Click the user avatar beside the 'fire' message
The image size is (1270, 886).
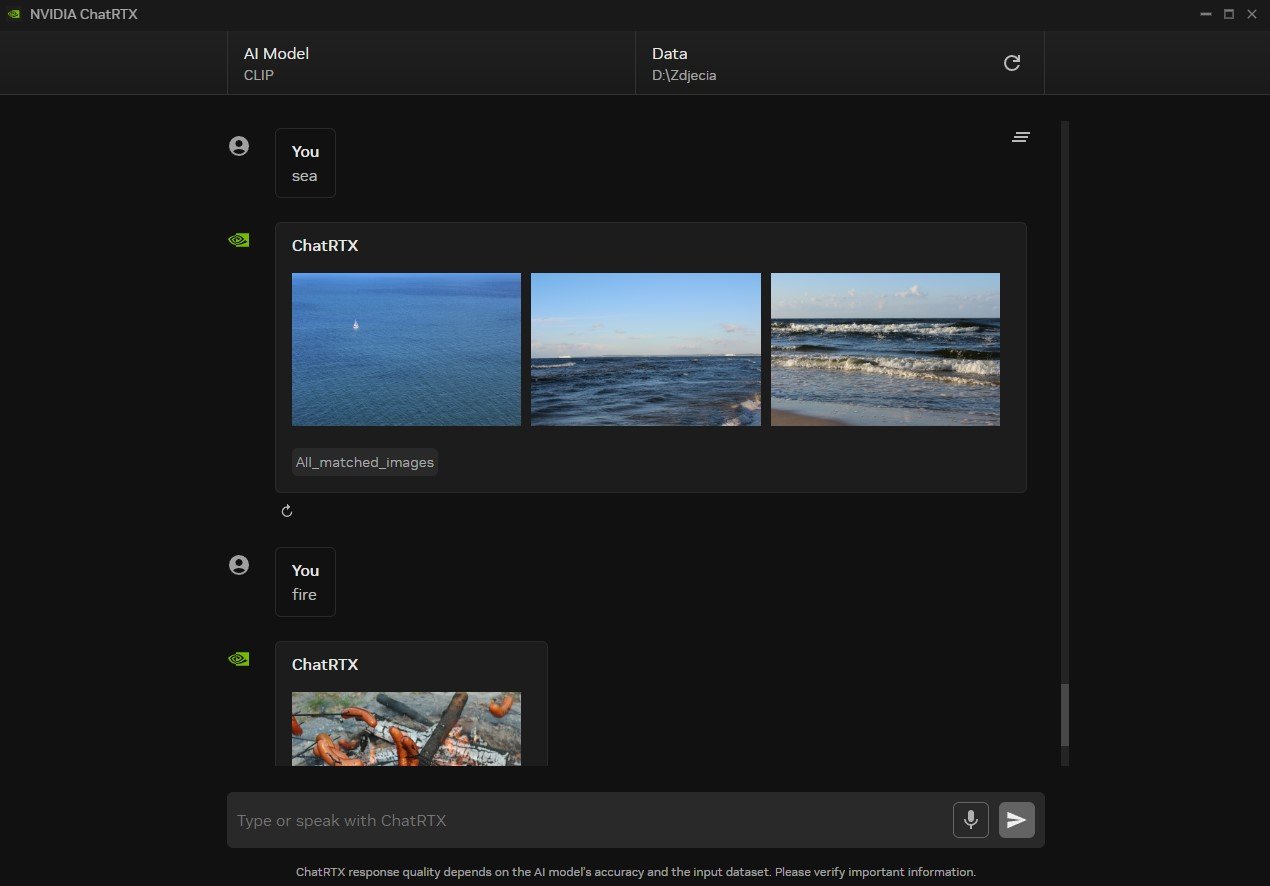point(238,564)
